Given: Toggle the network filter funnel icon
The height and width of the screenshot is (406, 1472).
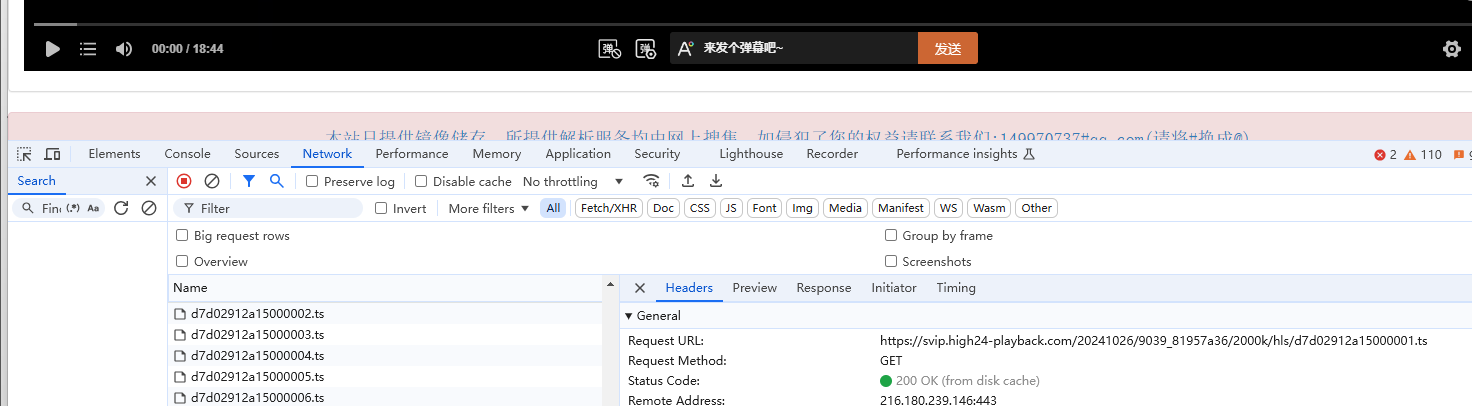Looking at the screenshot, I should click(x=249, y=181).
